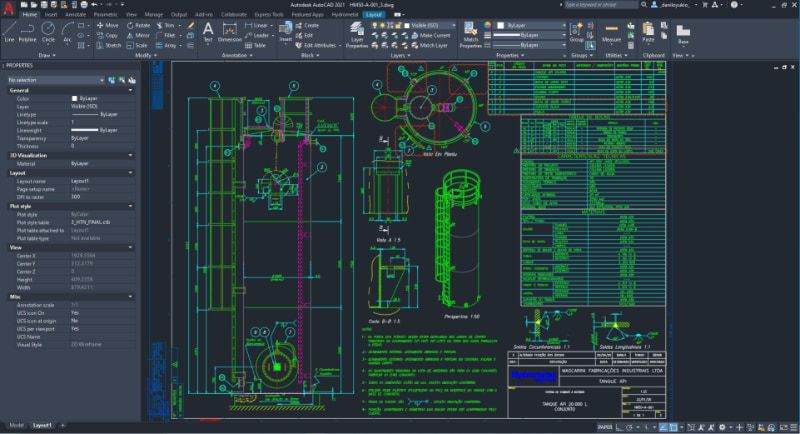Select the Arc tool
Viewport: 800px width, 434px height.
pos(67,32)
